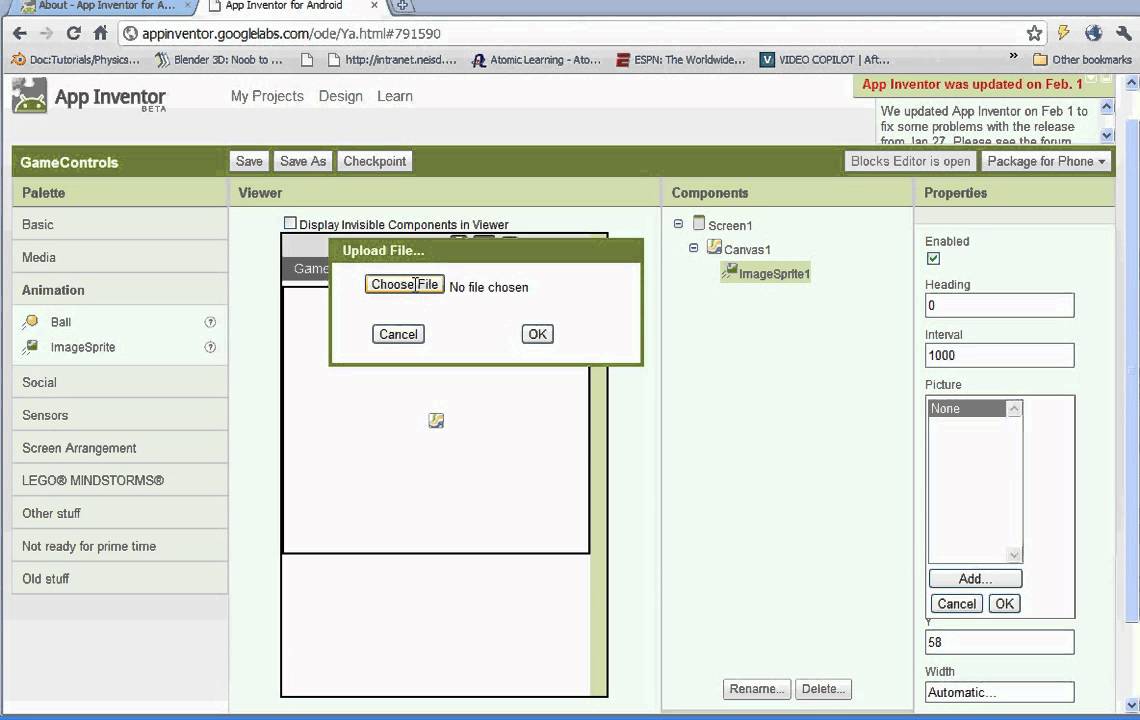Toggle Display Invisible Components in Viewer

point(290,223)
